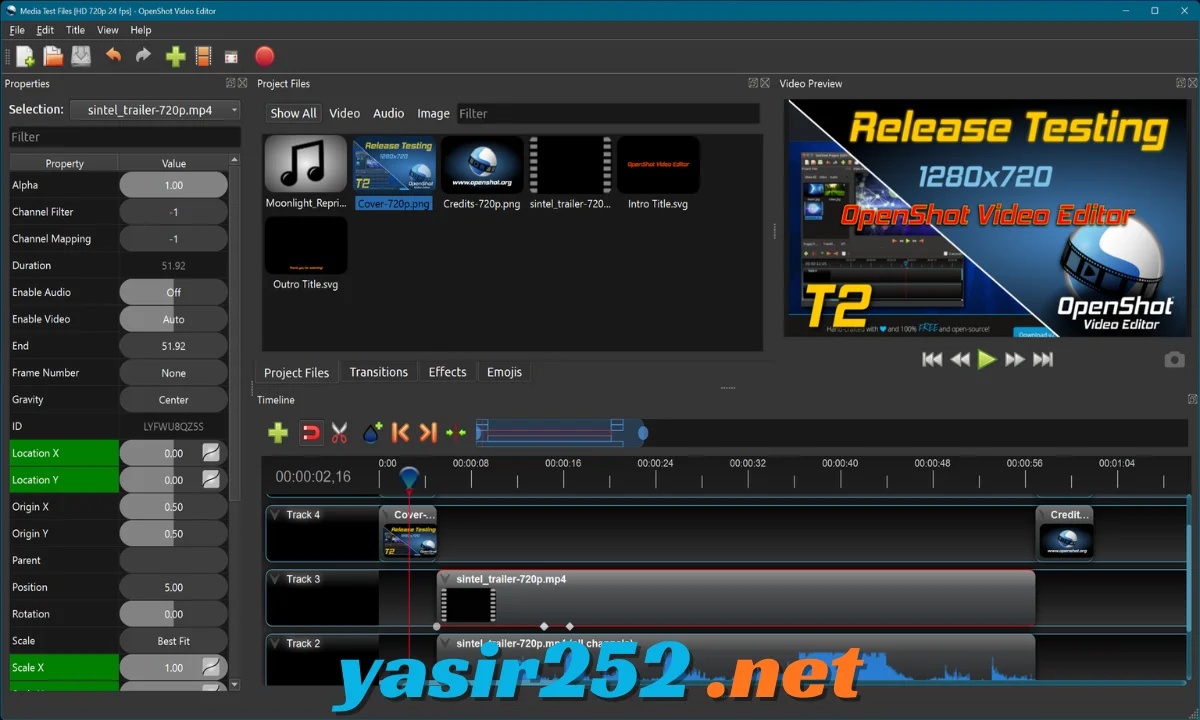Add a marker with the droplet icon
Image resolution: width=1200 pixels, height=720 pixels.
point(371,433)
